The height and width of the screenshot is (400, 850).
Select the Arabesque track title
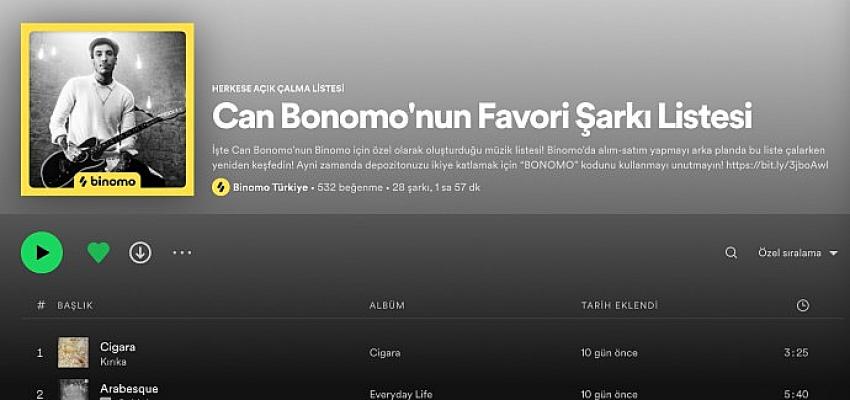tap(129, 389)
